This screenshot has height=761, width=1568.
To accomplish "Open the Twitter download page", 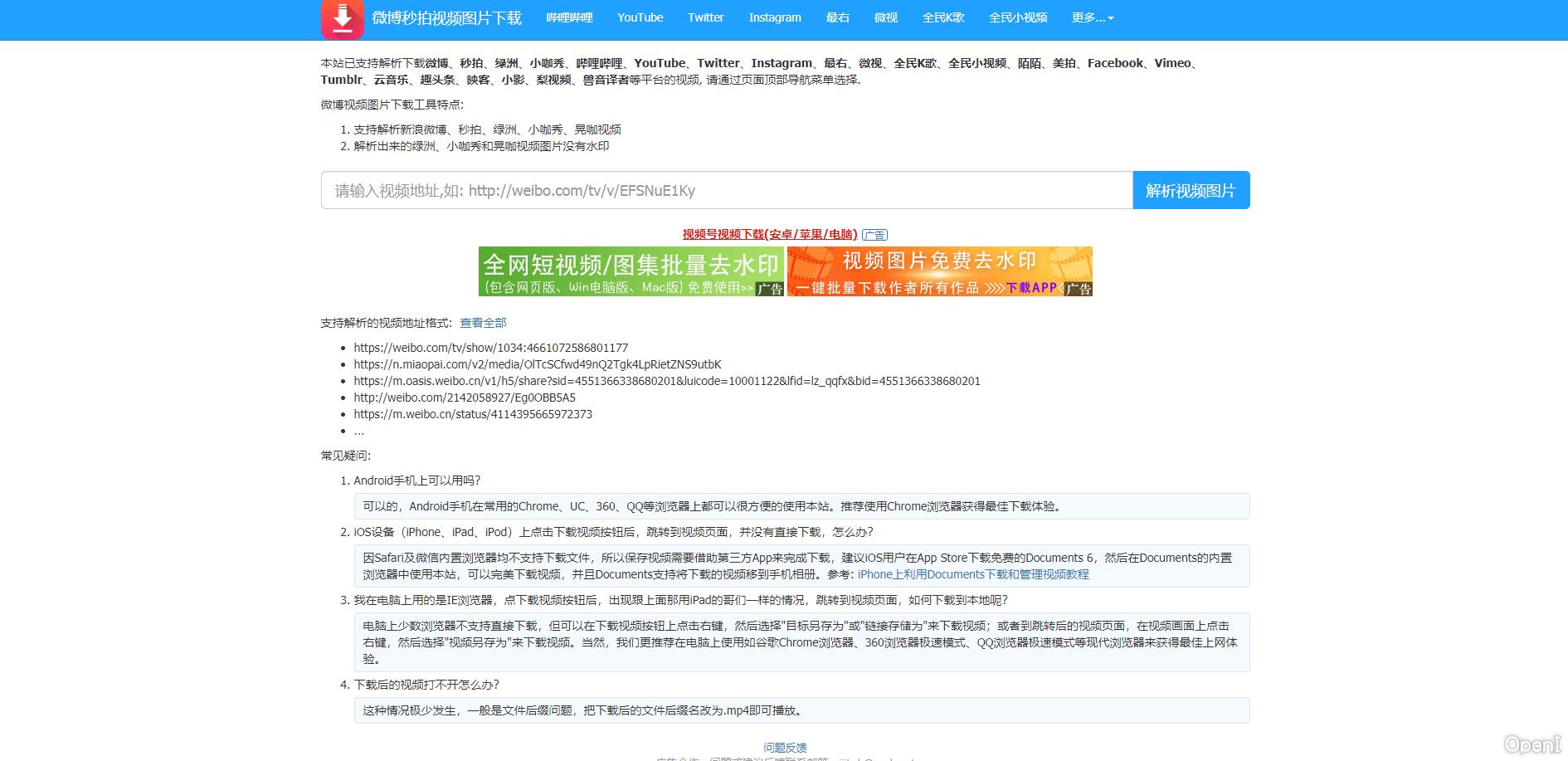I will click(704, 17).
